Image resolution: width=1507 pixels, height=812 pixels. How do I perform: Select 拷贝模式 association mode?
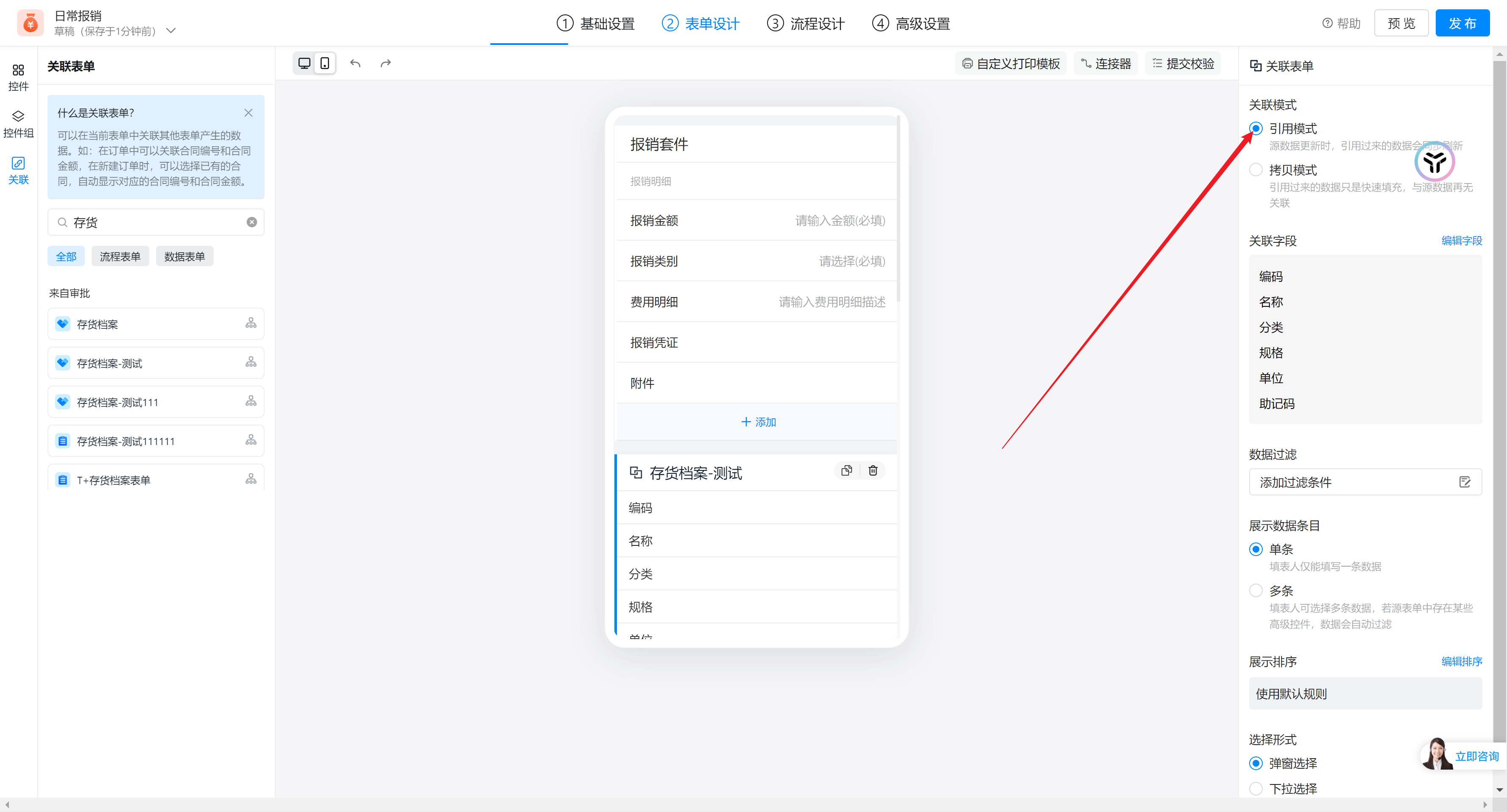coord(1256,170)
